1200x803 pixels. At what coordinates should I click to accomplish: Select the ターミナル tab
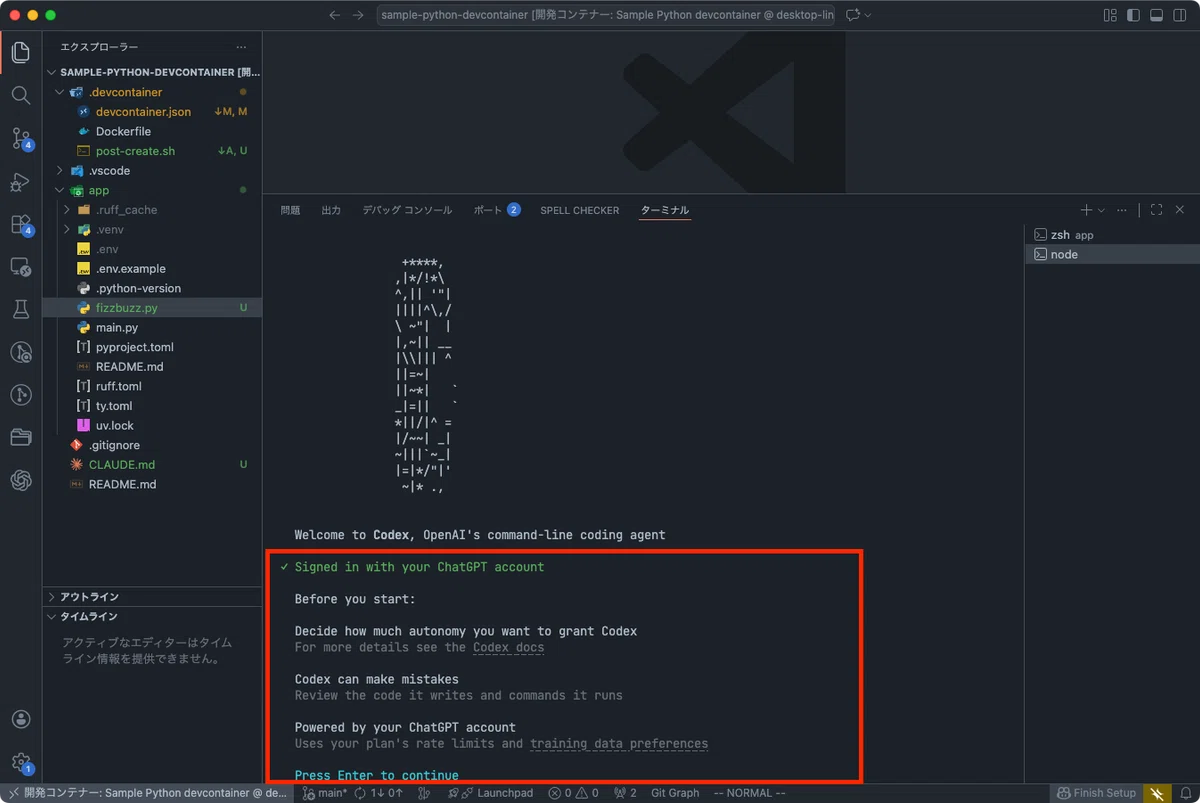[x=665, y=210]
